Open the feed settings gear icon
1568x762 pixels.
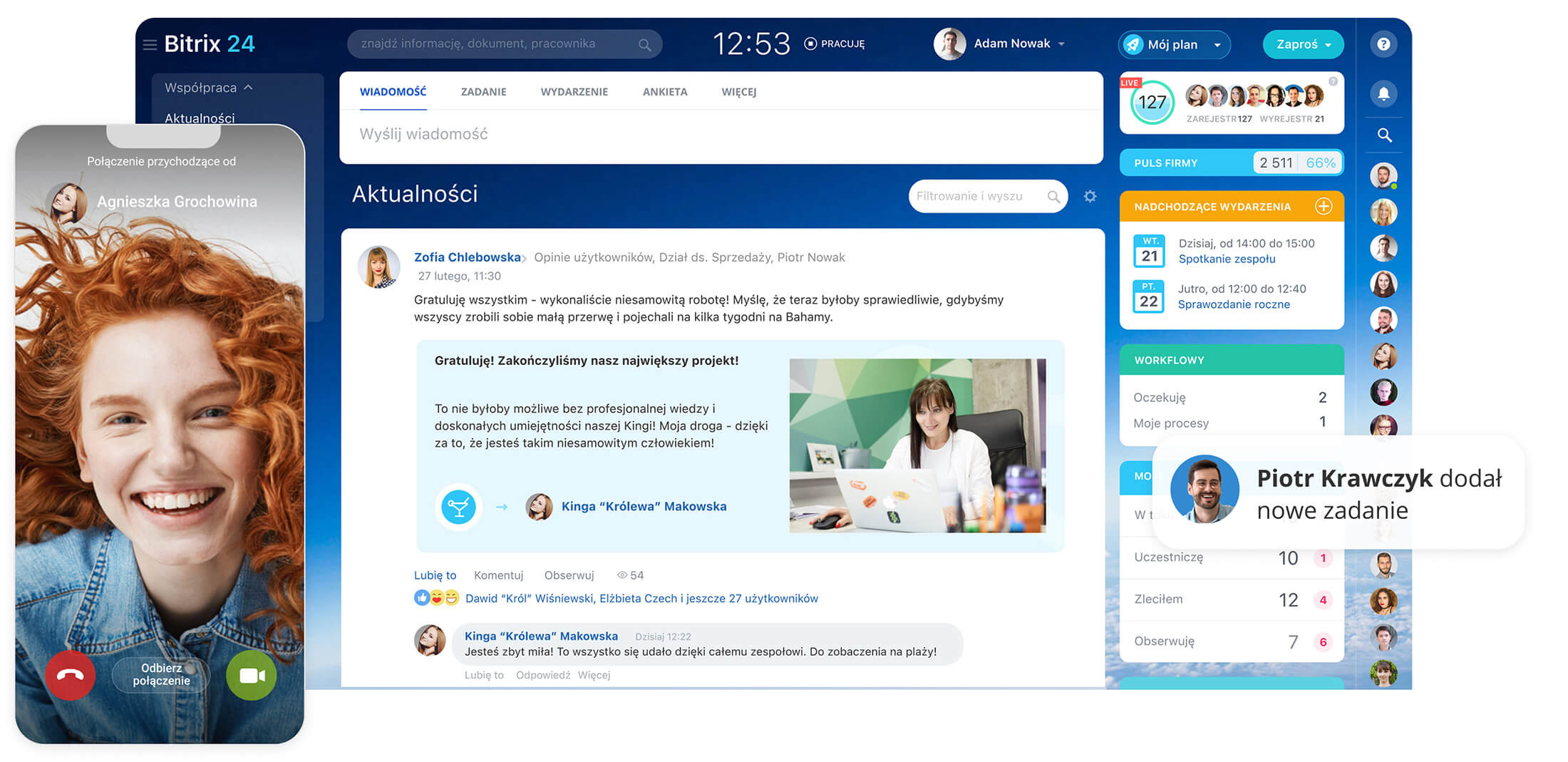(x=1090, y=196)
